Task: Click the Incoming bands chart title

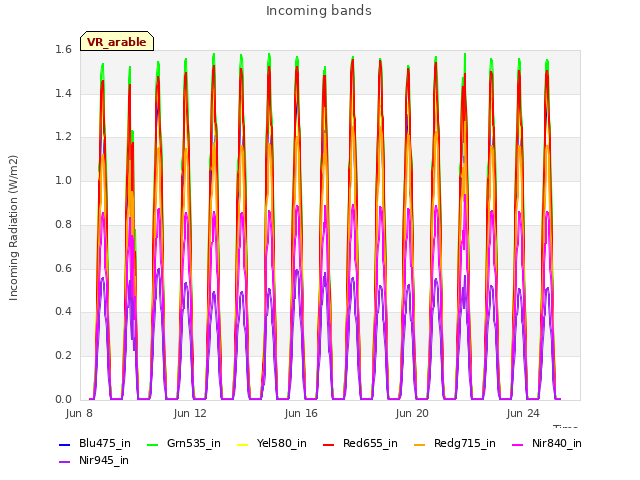Action: point(319,11)
